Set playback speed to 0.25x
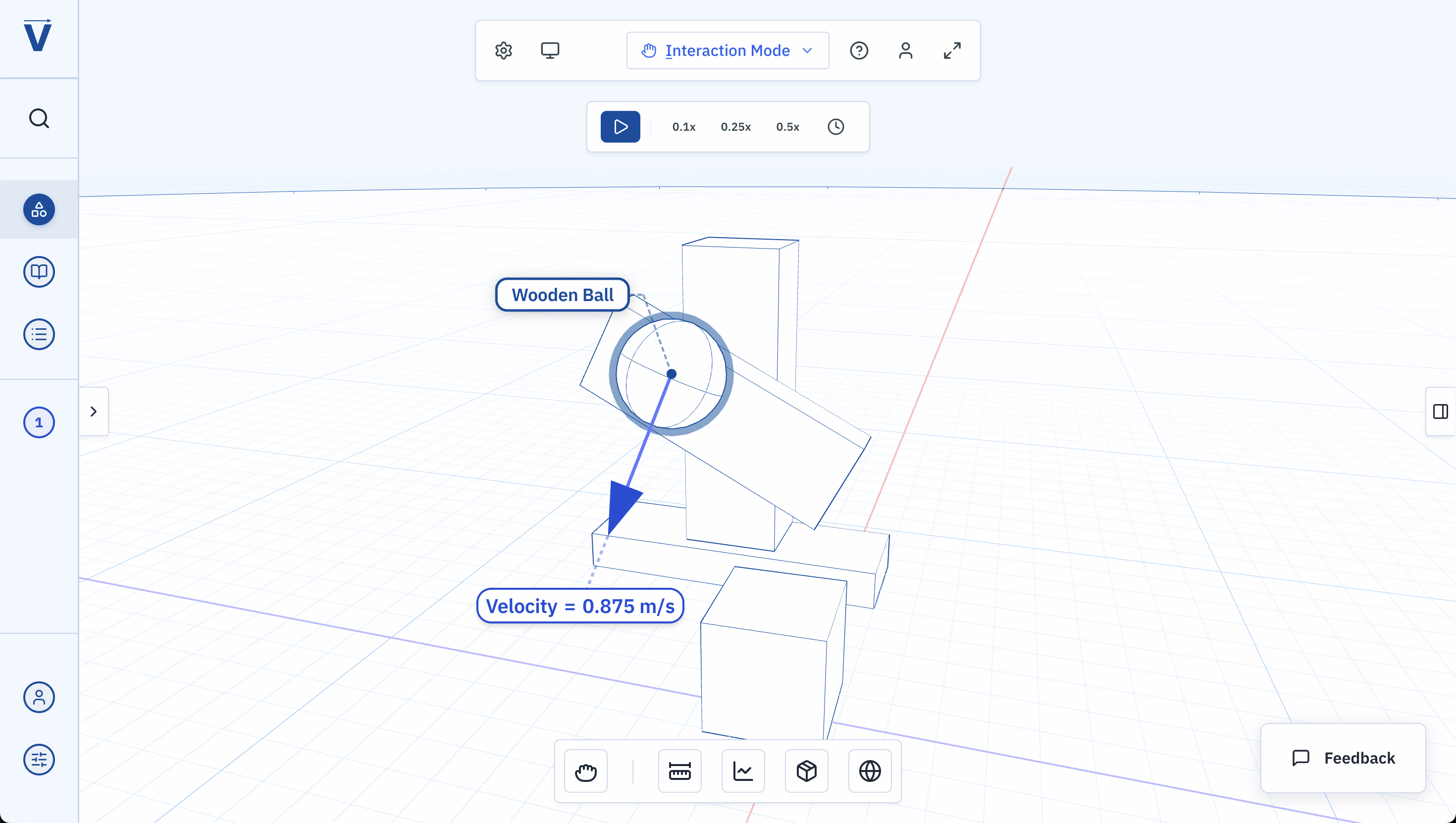 [x=736, y=127]
